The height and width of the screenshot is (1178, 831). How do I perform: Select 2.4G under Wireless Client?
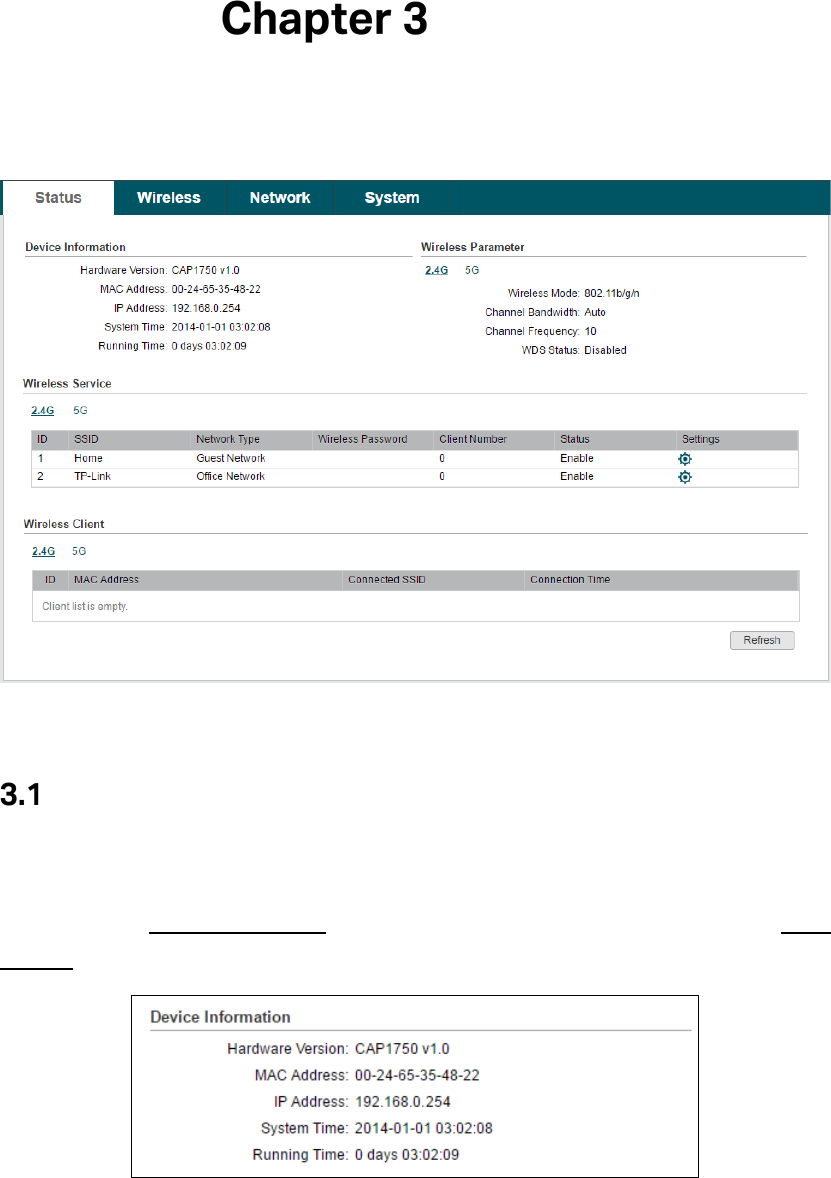click(x=44, y=551)
